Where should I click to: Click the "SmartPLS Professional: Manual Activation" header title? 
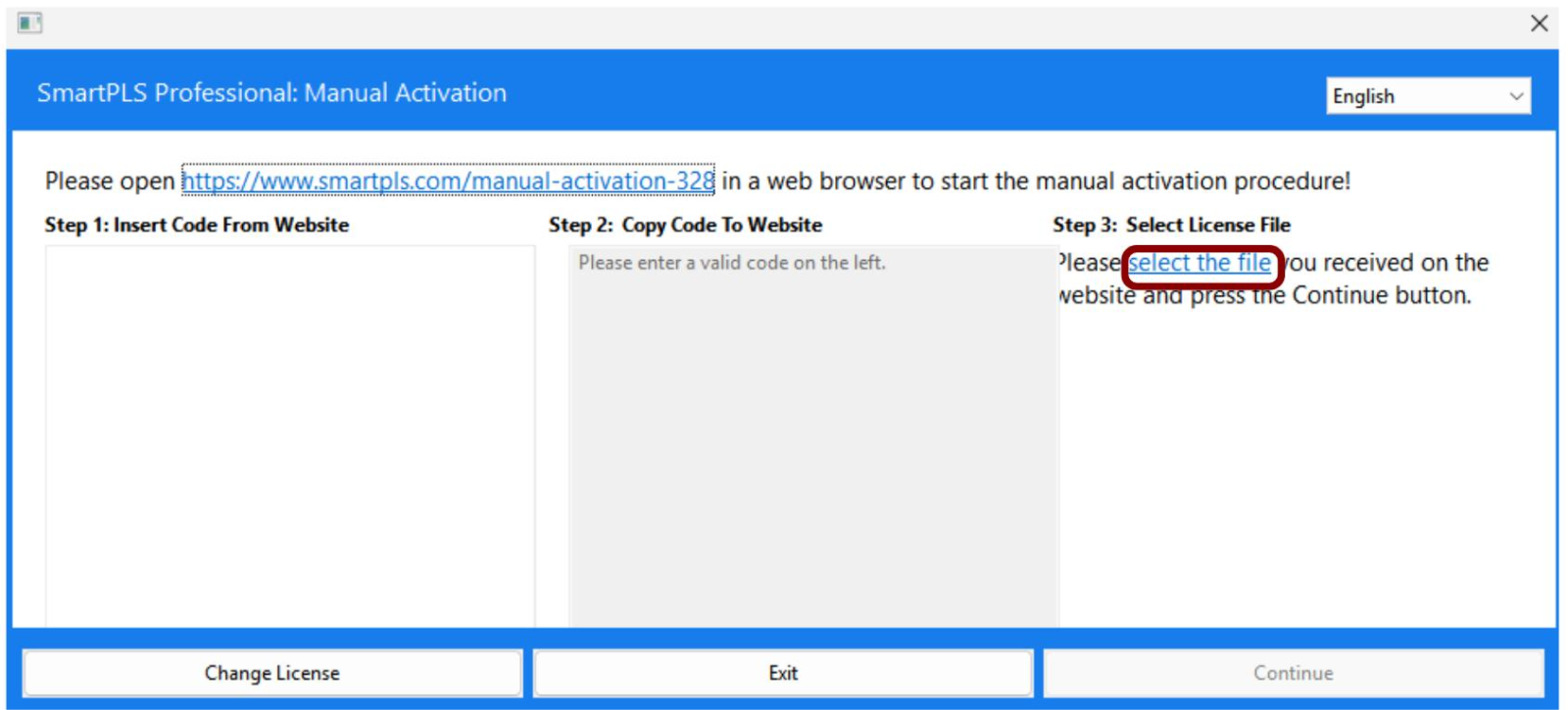coord(271,93)
